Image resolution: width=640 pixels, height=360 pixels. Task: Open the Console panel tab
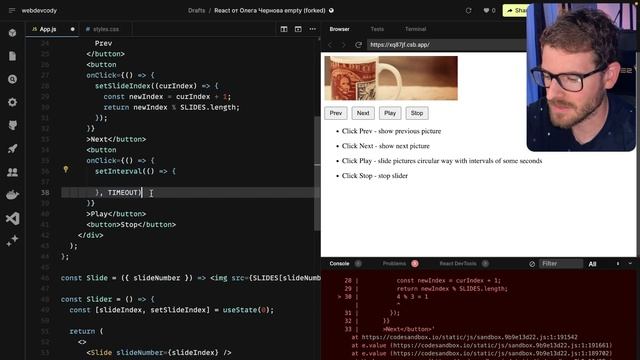pos(339,264)
